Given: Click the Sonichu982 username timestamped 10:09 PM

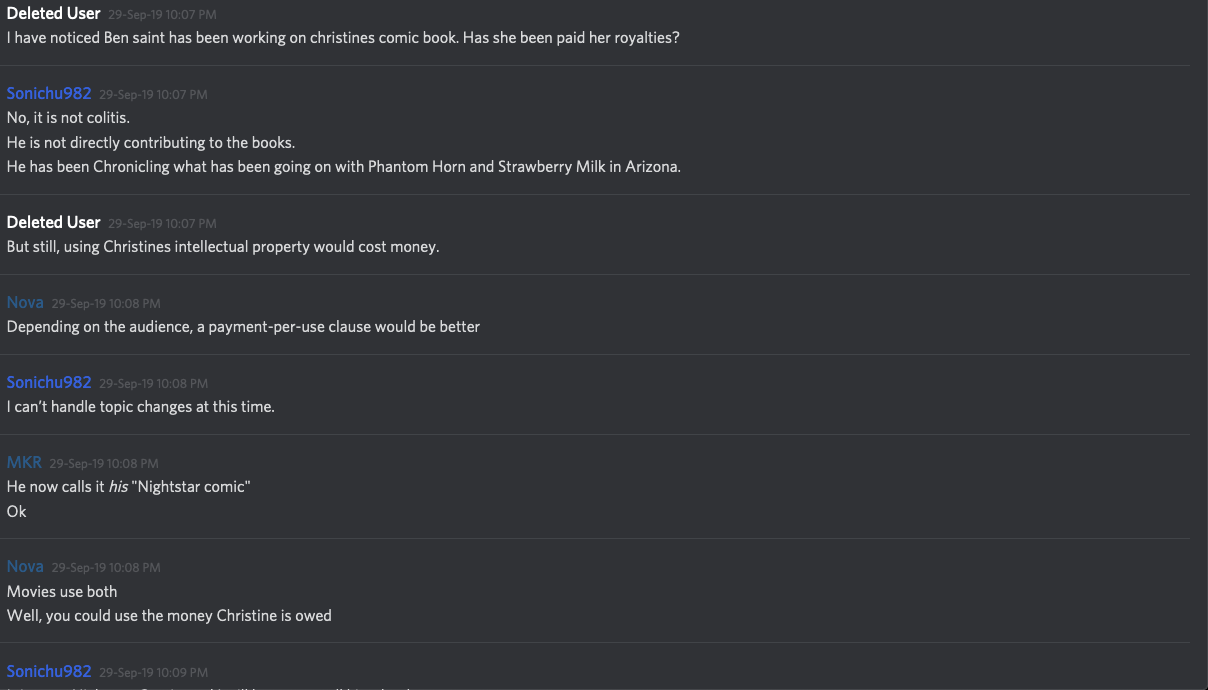Looking at the screenshot, I should point(49,671).
